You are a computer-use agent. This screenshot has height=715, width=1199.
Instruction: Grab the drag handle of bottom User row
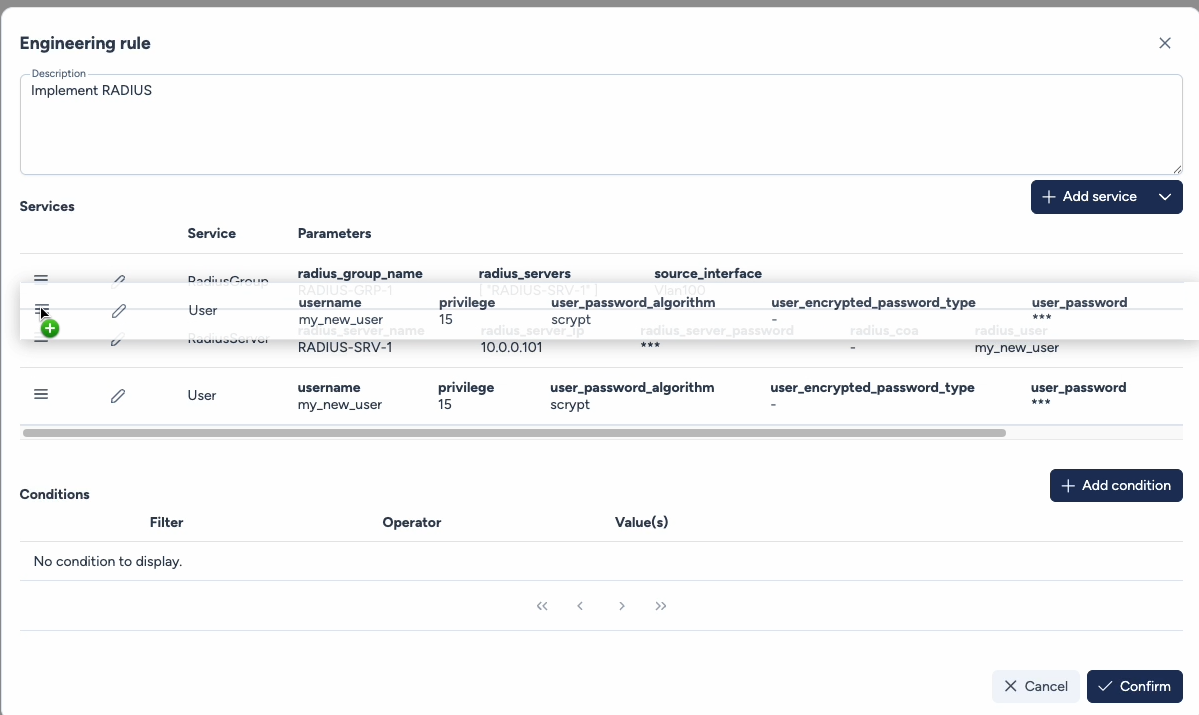point(41,395)
